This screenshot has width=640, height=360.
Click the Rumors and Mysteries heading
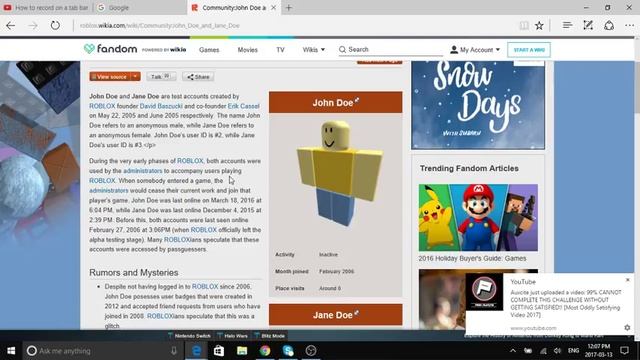point(133,273)
